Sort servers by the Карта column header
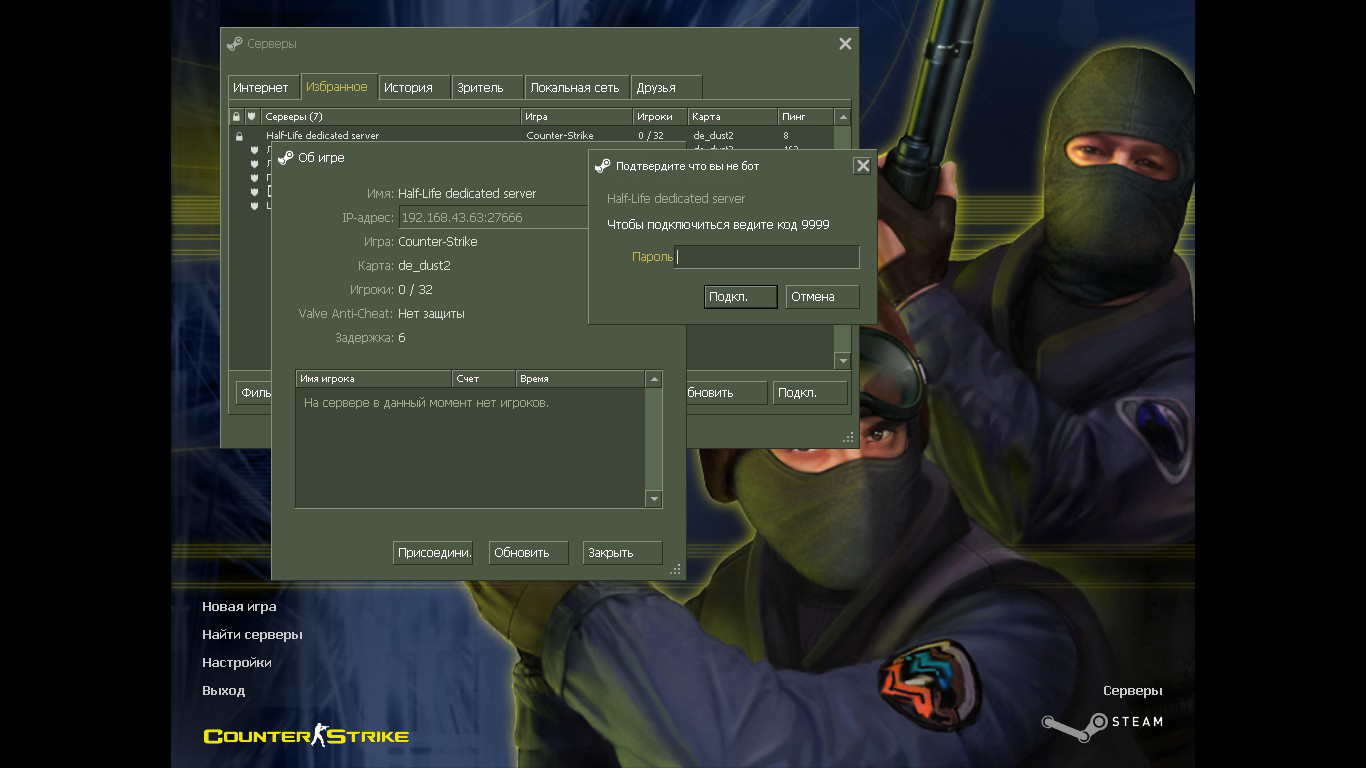Viewport: 1366px width, 768px height. tap(733, 117)
